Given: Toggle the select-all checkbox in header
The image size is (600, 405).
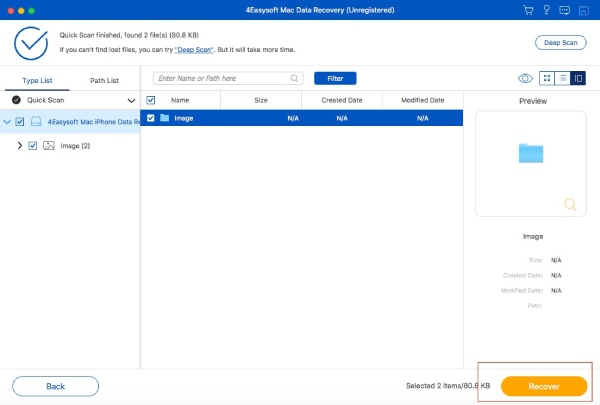Looking at the screenshot, I should click(x=151, y=100).
